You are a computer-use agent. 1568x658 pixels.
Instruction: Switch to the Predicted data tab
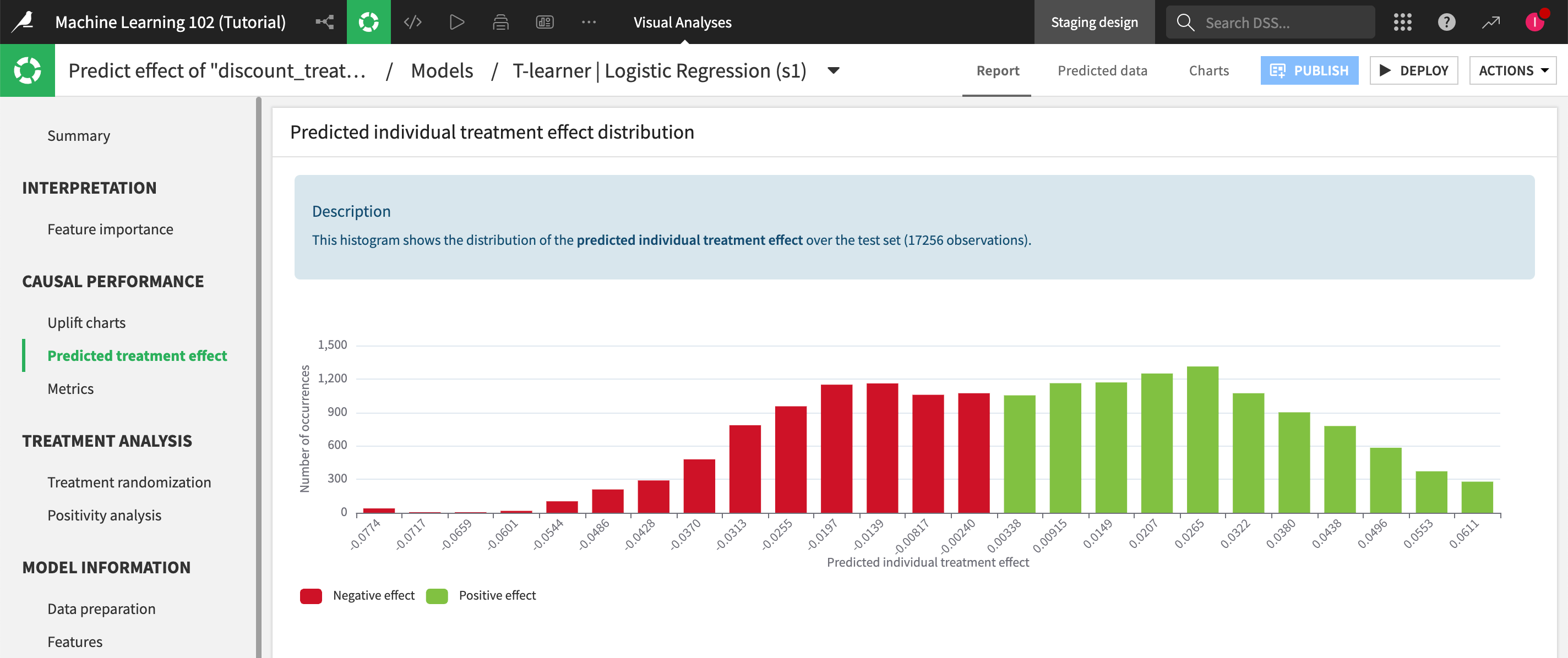click(x=1102, y=70)
